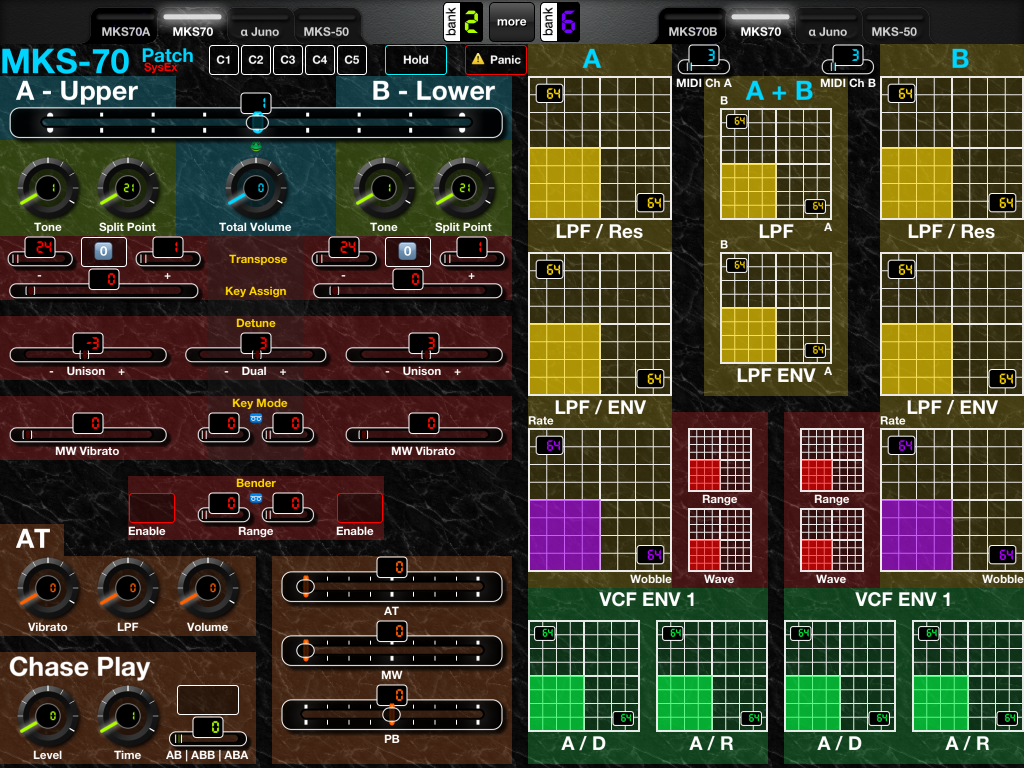
Task: Click the more button between banks
Action: [x=511, y=22]
